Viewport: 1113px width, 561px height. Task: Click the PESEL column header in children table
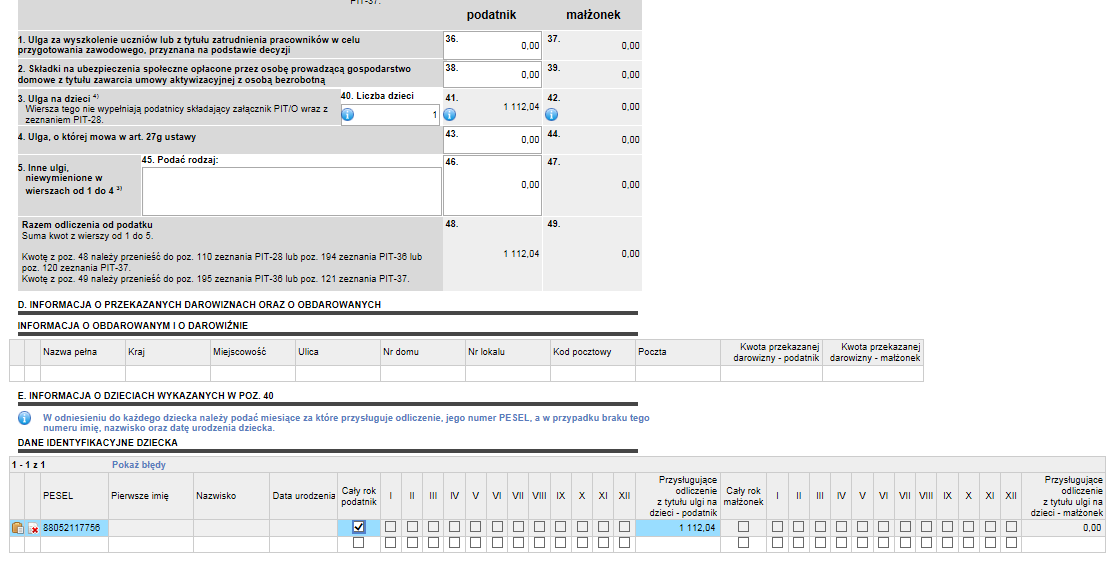[x=74, y=496]
